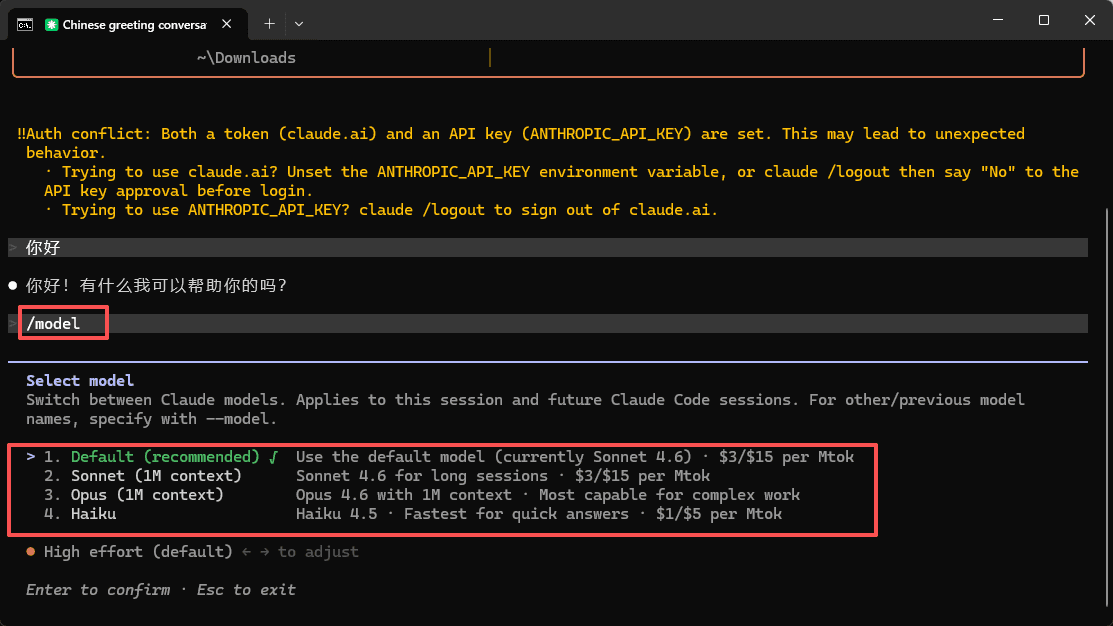Screen dimensions: 1113x626
Task: Click the Select model heading
Action: click(x=80, y=380)
